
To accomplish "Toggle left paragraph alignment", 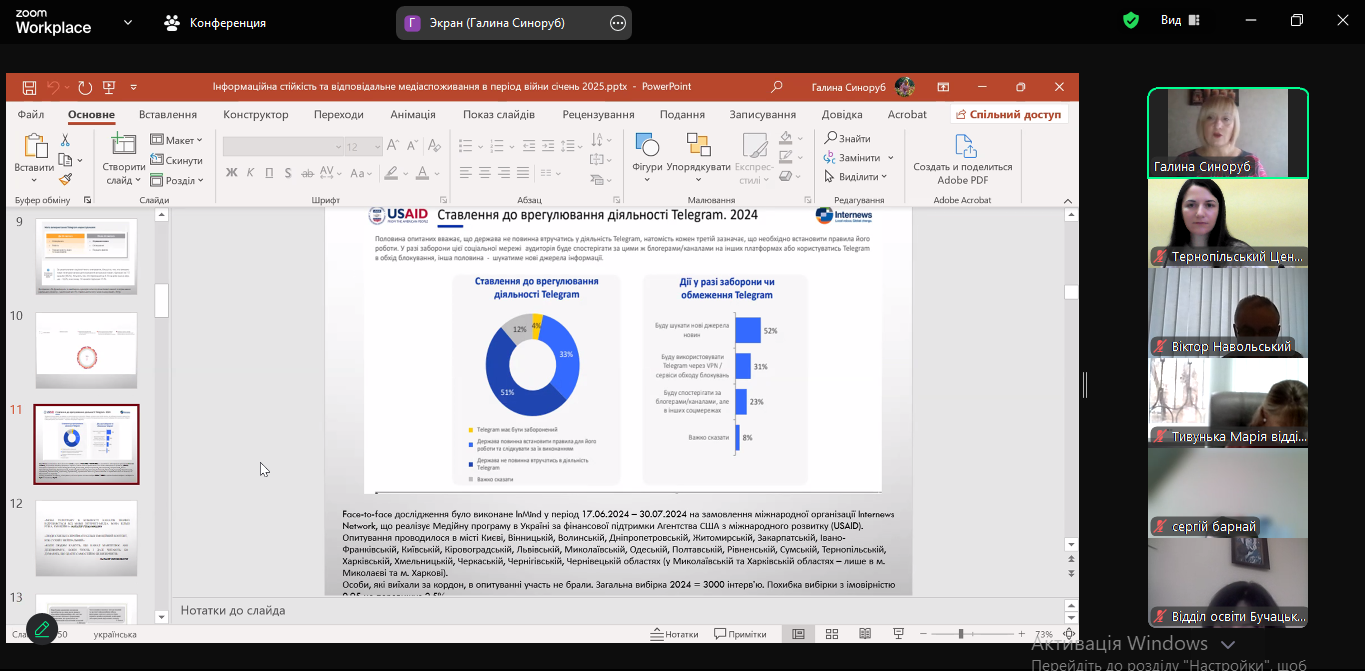I will click(466, 173).
